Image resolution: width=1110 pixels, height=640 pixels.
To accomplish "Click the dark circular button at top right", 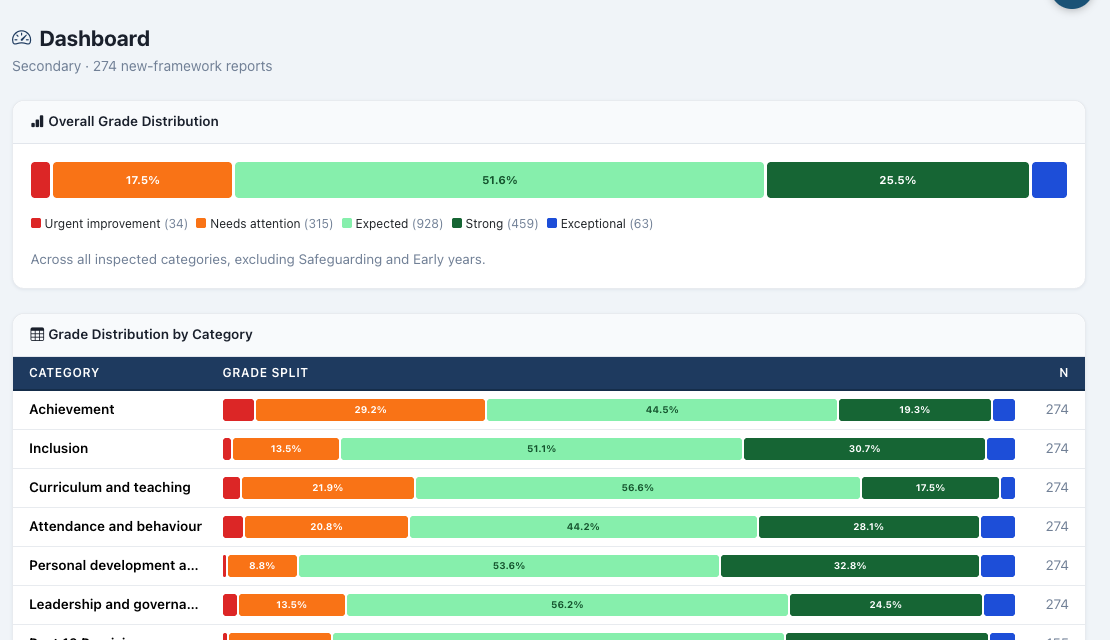I will [1072, 2].
